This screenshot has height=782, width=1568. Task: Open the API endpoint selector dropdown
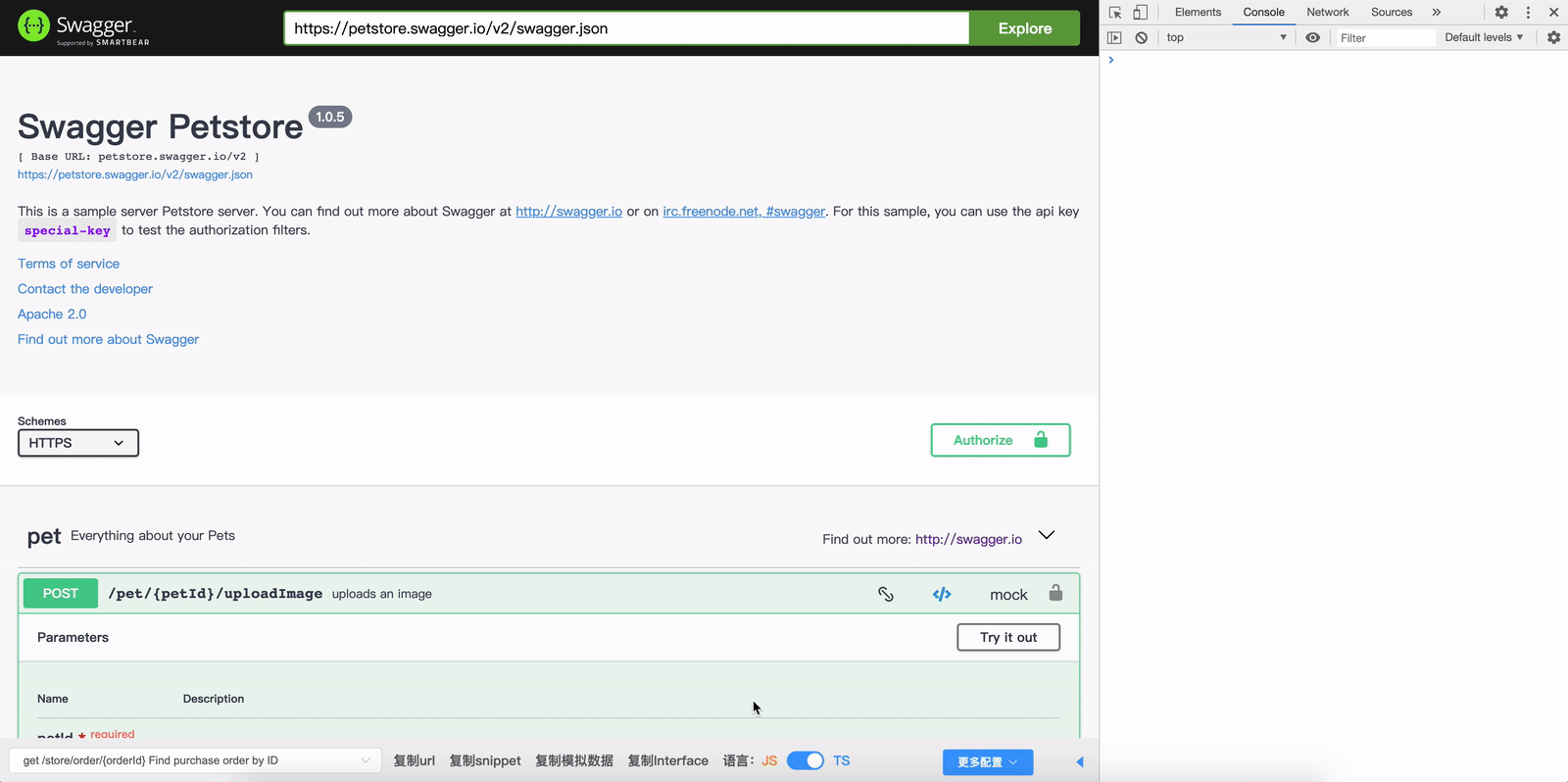pos(195,760)
